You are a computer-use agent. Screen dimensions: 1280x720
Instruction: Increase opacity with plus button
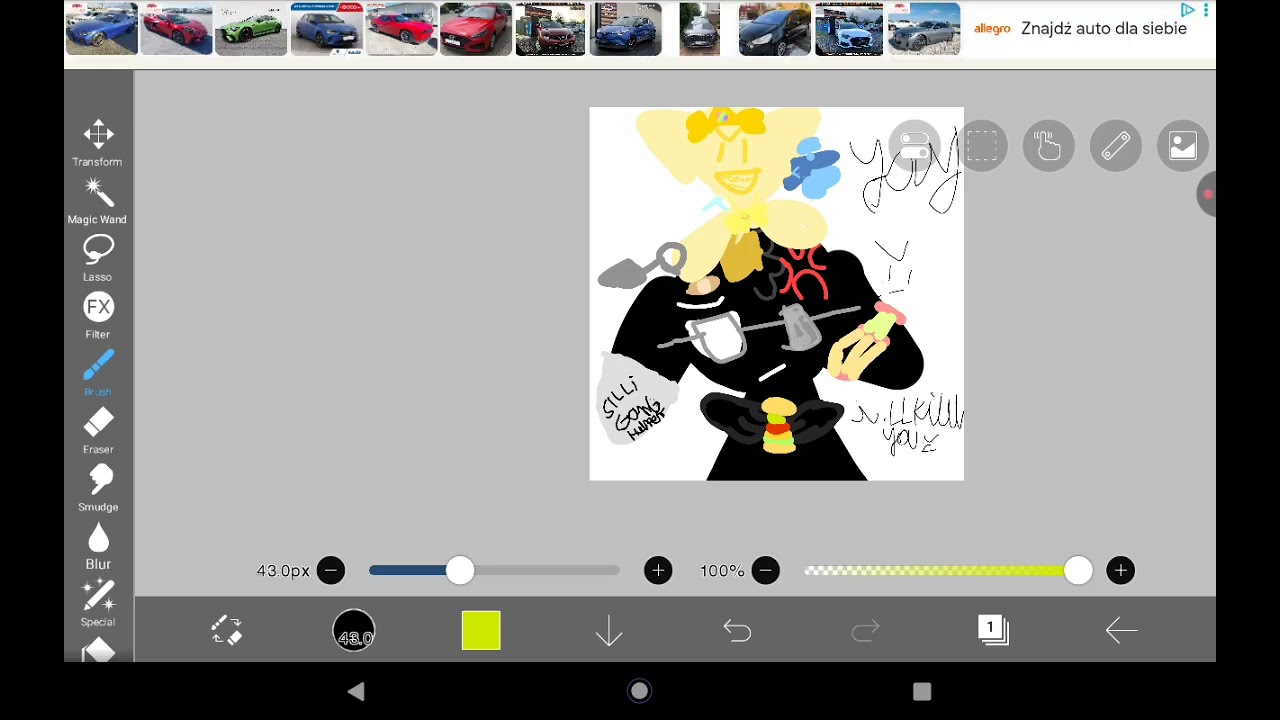click(1120, 570)
